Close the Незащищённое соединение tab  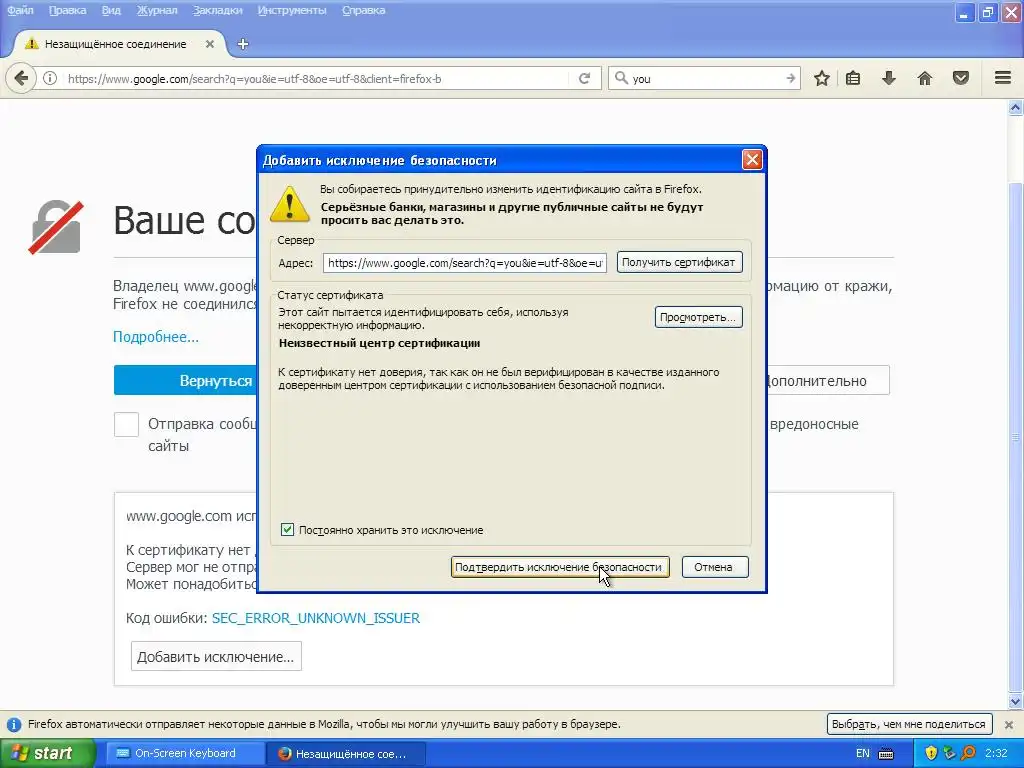tap(210, 44)
